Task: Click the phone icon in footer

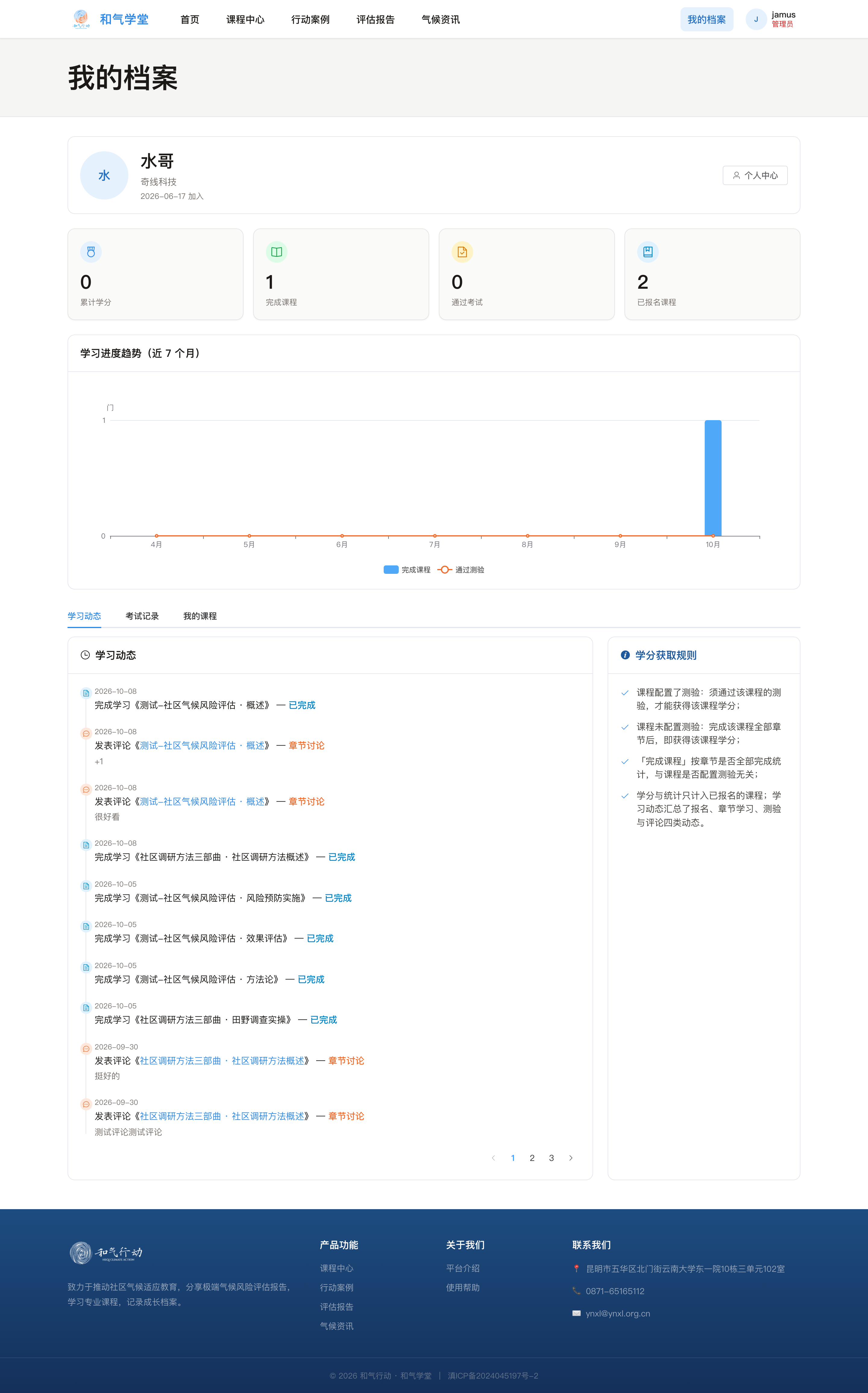Action: point(576,1291)
